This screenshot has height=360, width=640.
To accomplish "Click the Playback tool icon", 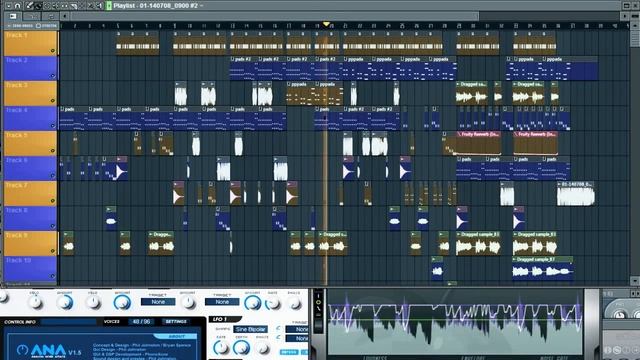I will [x=99, y=6].
